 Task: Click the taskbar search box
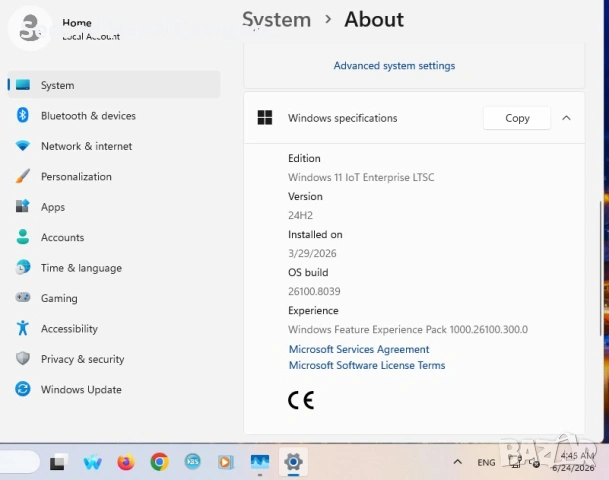19,462
